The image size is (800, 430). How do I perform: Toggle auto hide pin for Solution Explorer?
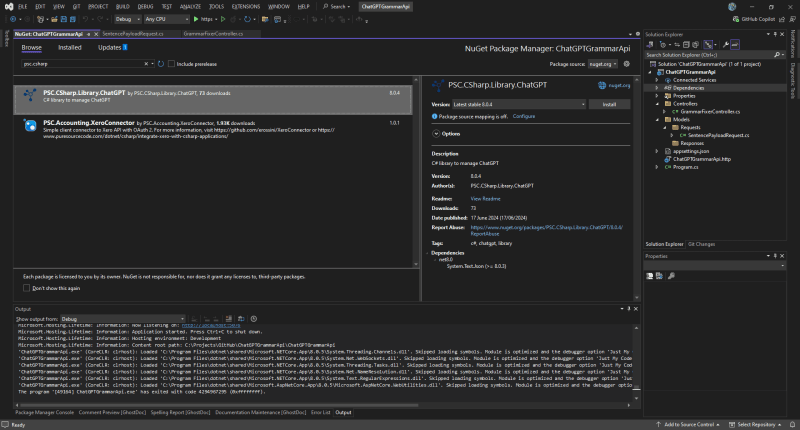tap(775, 34)
